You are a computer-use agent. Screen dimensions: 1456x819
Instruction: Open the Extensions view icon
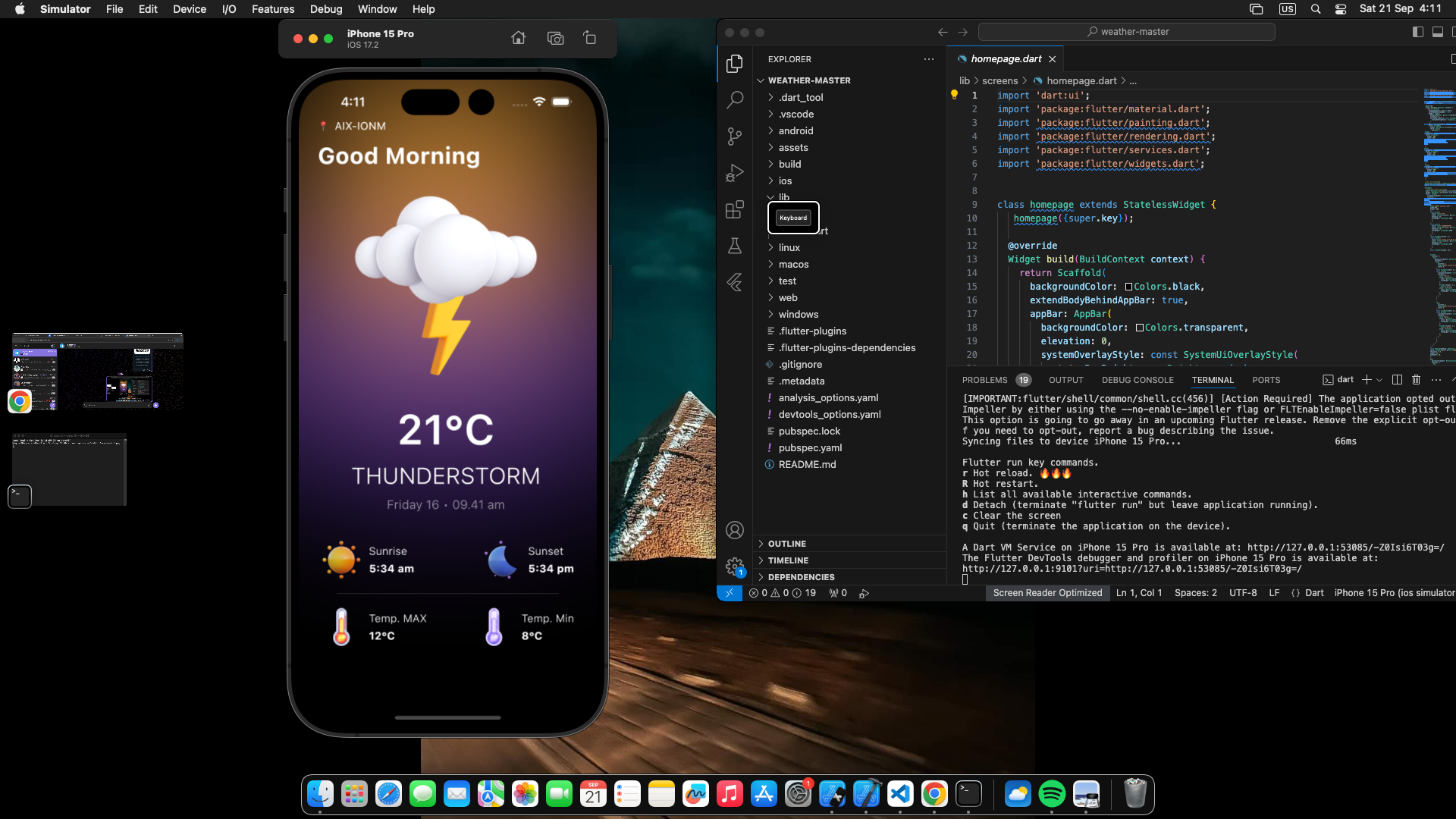[734, 209]
